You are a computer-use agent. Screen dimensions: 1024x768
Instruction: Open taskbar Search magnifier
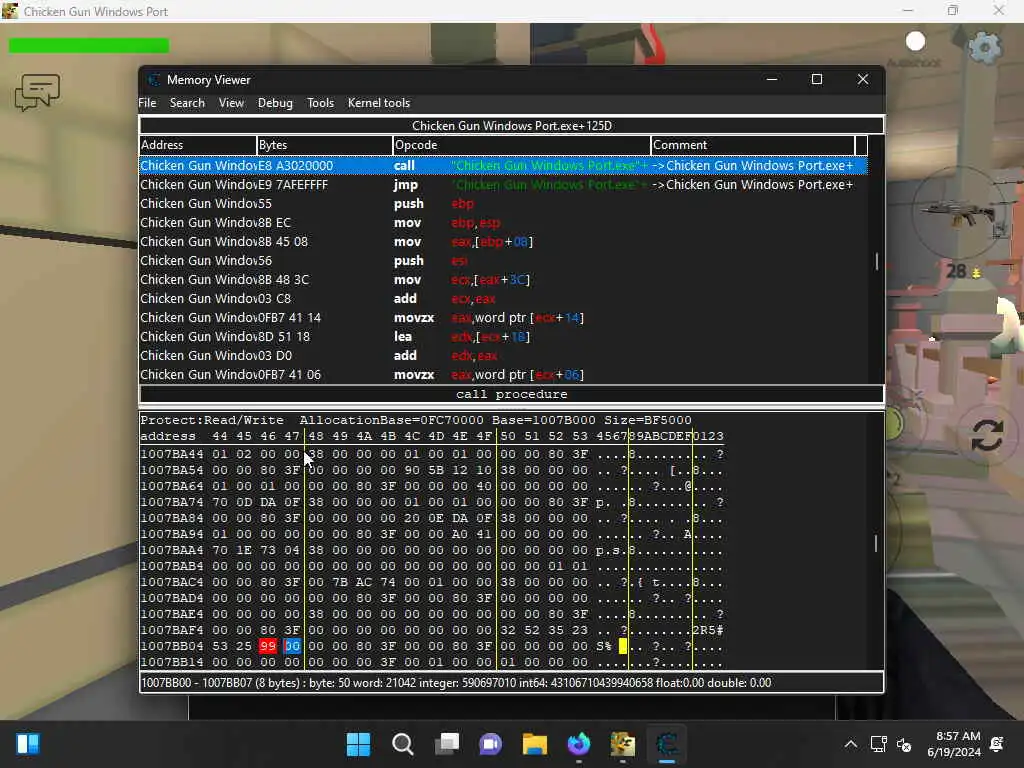(x=402, y=744)
